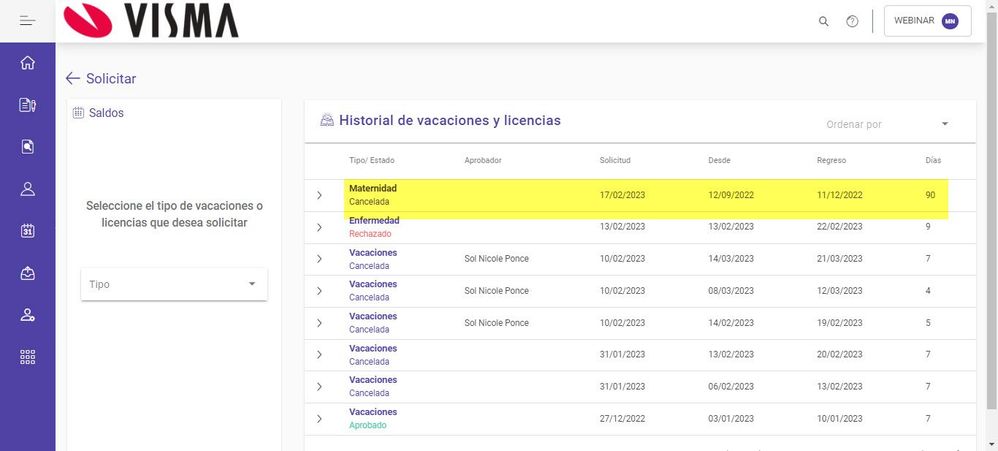Click the Enfermedad type label
The width and height of the screenshot is (998, 451).
click(x=374, y=220)
